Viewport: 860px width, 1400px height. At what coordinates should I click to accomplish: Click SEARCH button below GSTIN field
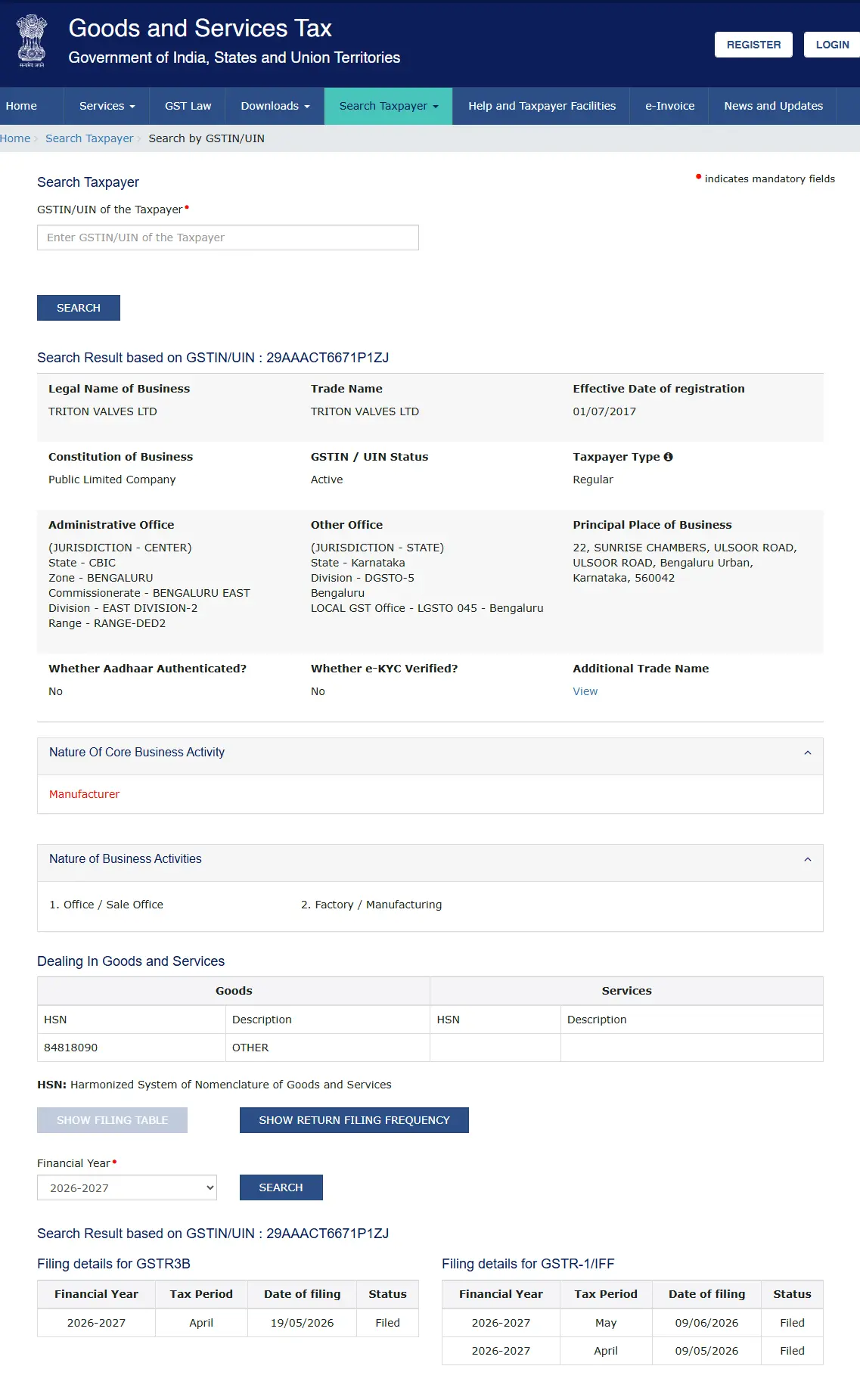click(x=79, y=308)
